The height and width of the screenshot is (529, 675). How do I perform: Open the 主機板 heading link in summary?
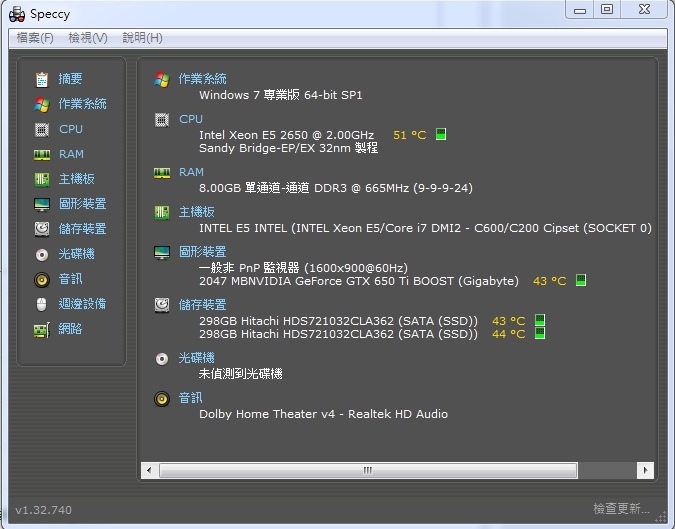tap(196, 212)
